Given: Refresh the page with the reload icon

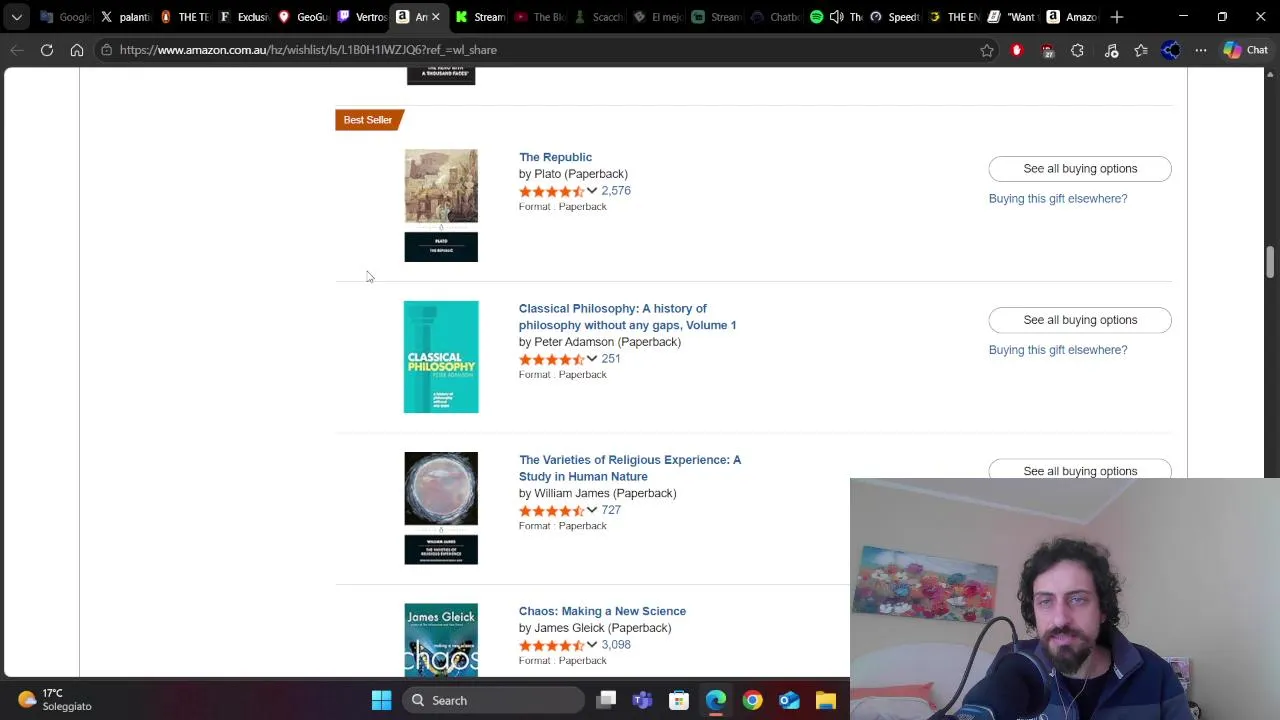Looking at the screenshot, I should (x=47, y=50).
